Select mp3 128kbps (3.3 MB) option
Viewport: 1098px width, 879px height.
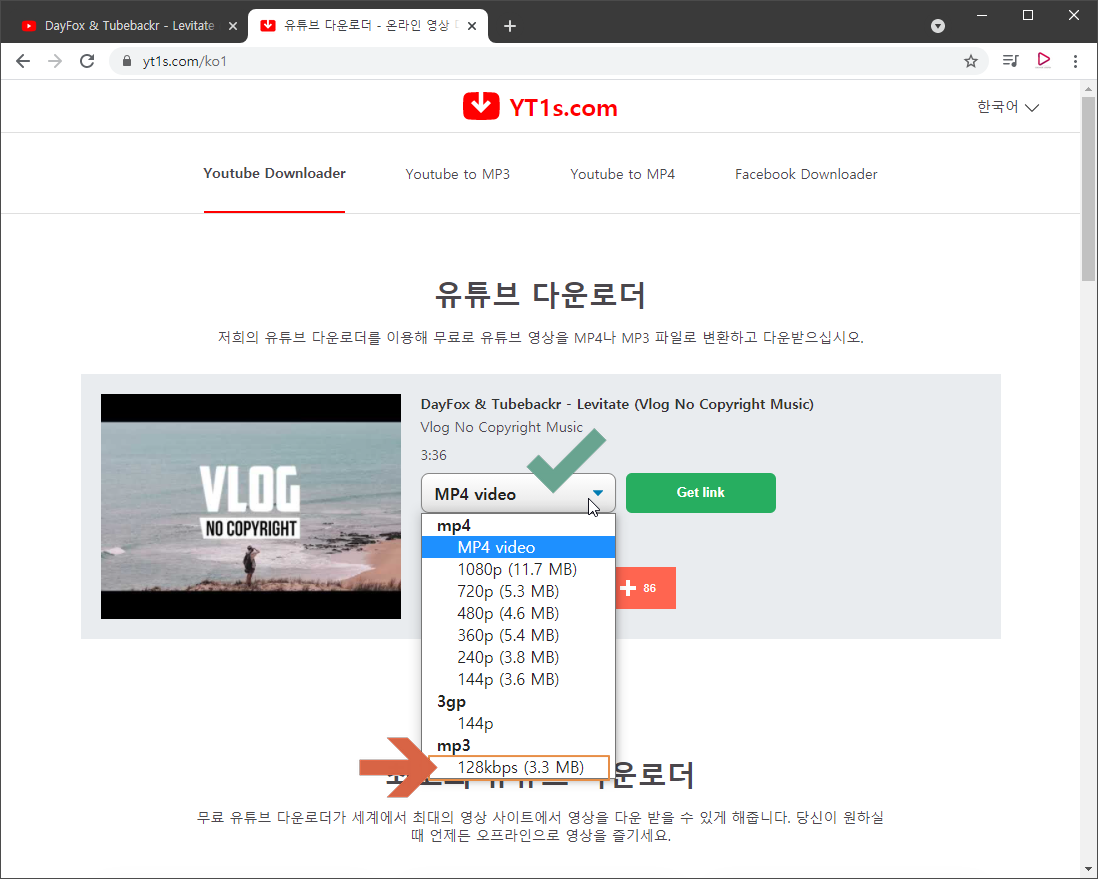click(518, 768)
